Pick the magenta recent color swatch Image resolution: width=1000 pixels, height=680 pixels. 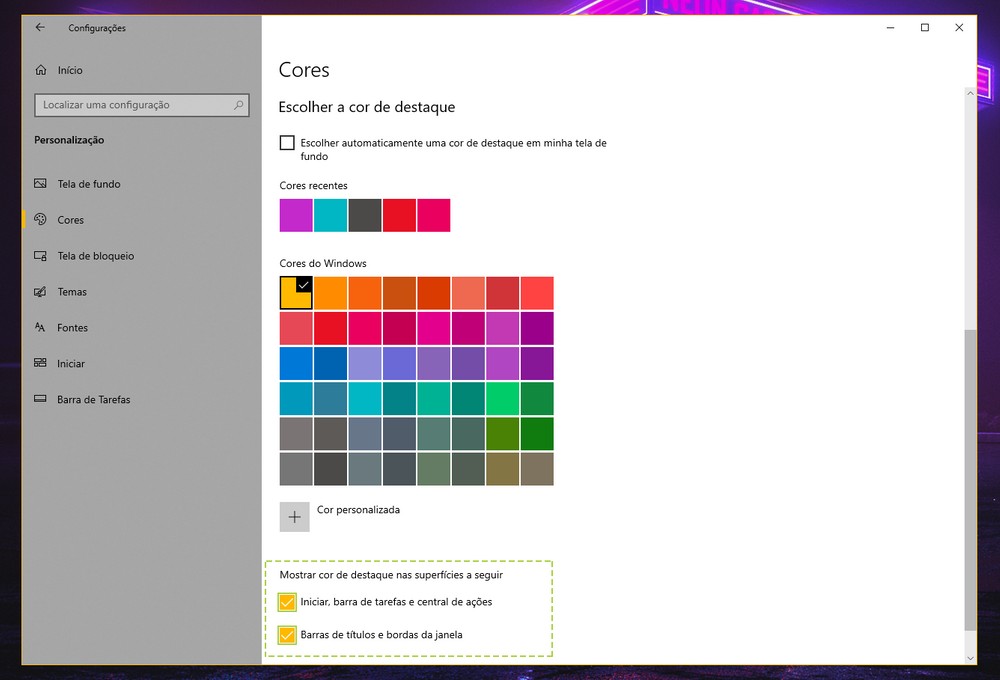click(296, 215)
